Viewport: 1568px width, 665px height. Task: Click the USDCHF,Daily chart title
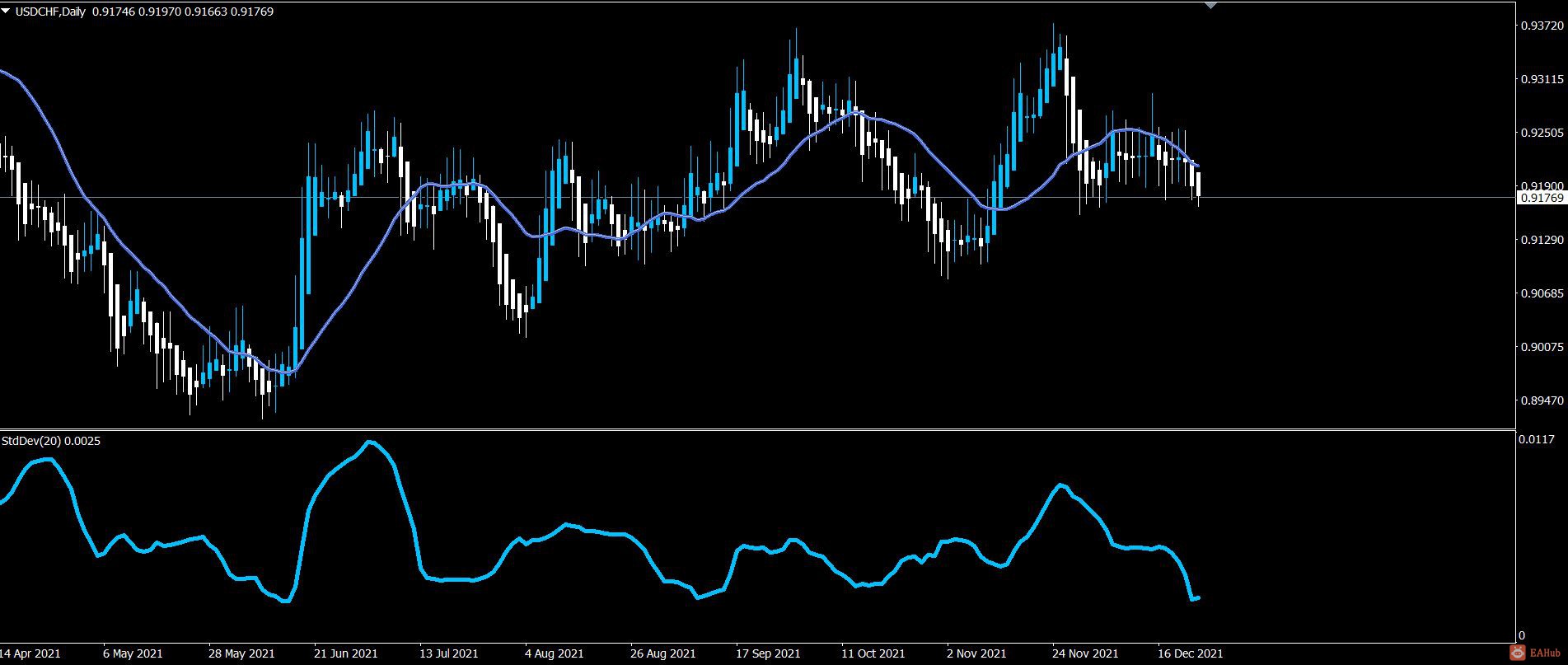[x=51, y=12]
